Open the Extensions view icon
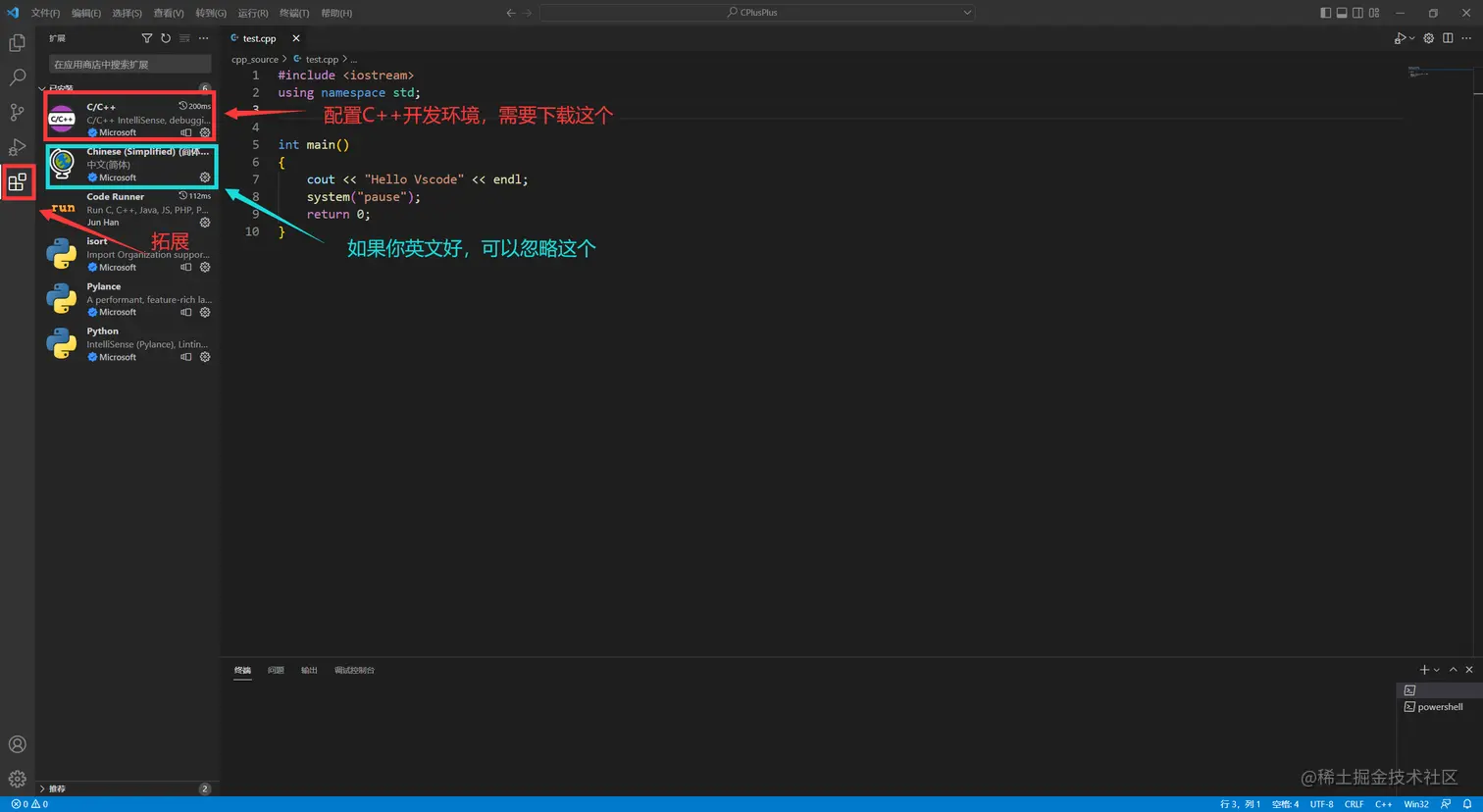Viewport: 1483px width, 812px height. click(x=17, y=182)
